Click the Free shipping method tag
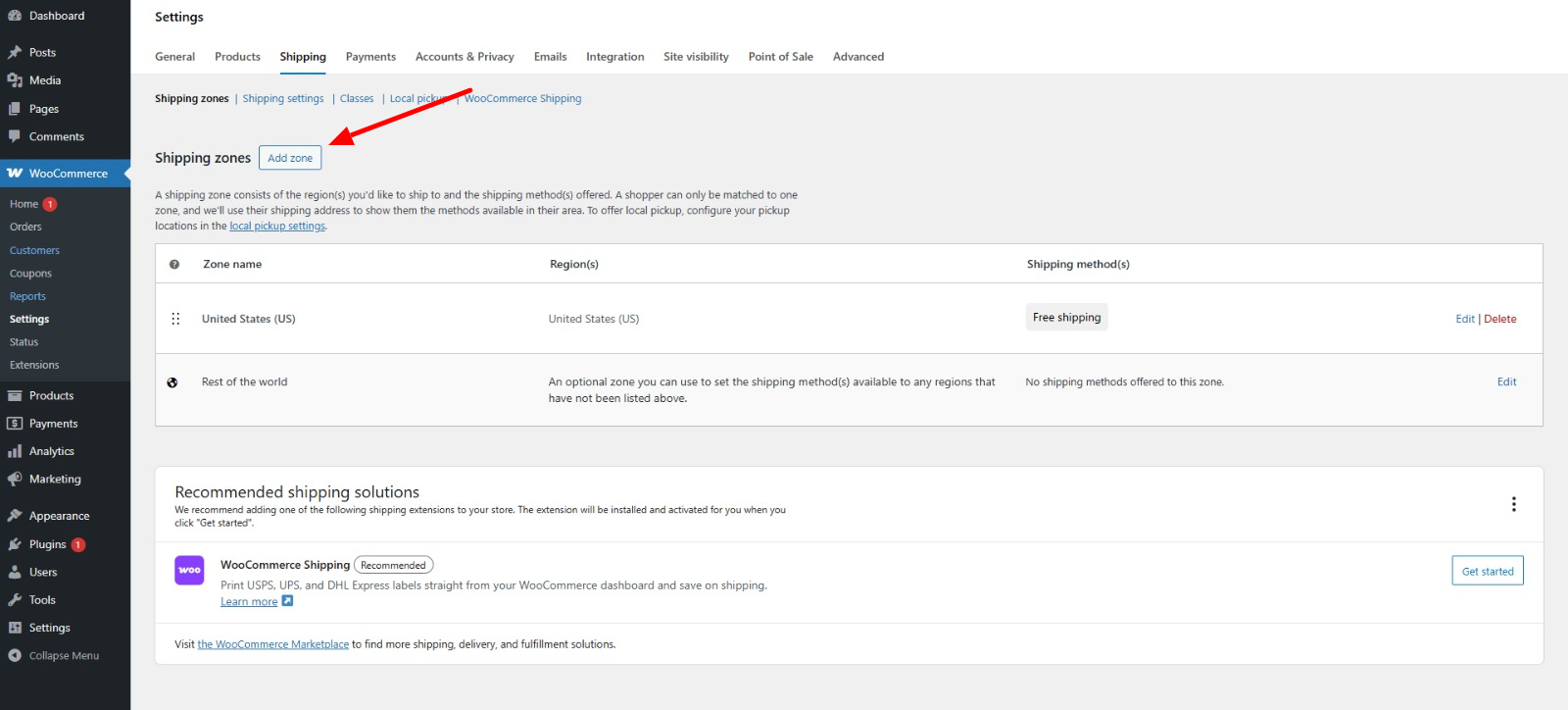1568x710 pixels. (x=1067, y=318)
